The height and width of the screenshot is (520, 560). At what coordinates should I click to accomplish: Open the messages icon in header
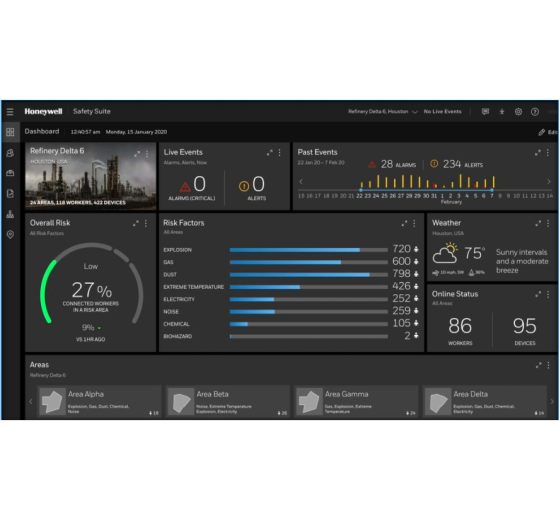[485, 112]
